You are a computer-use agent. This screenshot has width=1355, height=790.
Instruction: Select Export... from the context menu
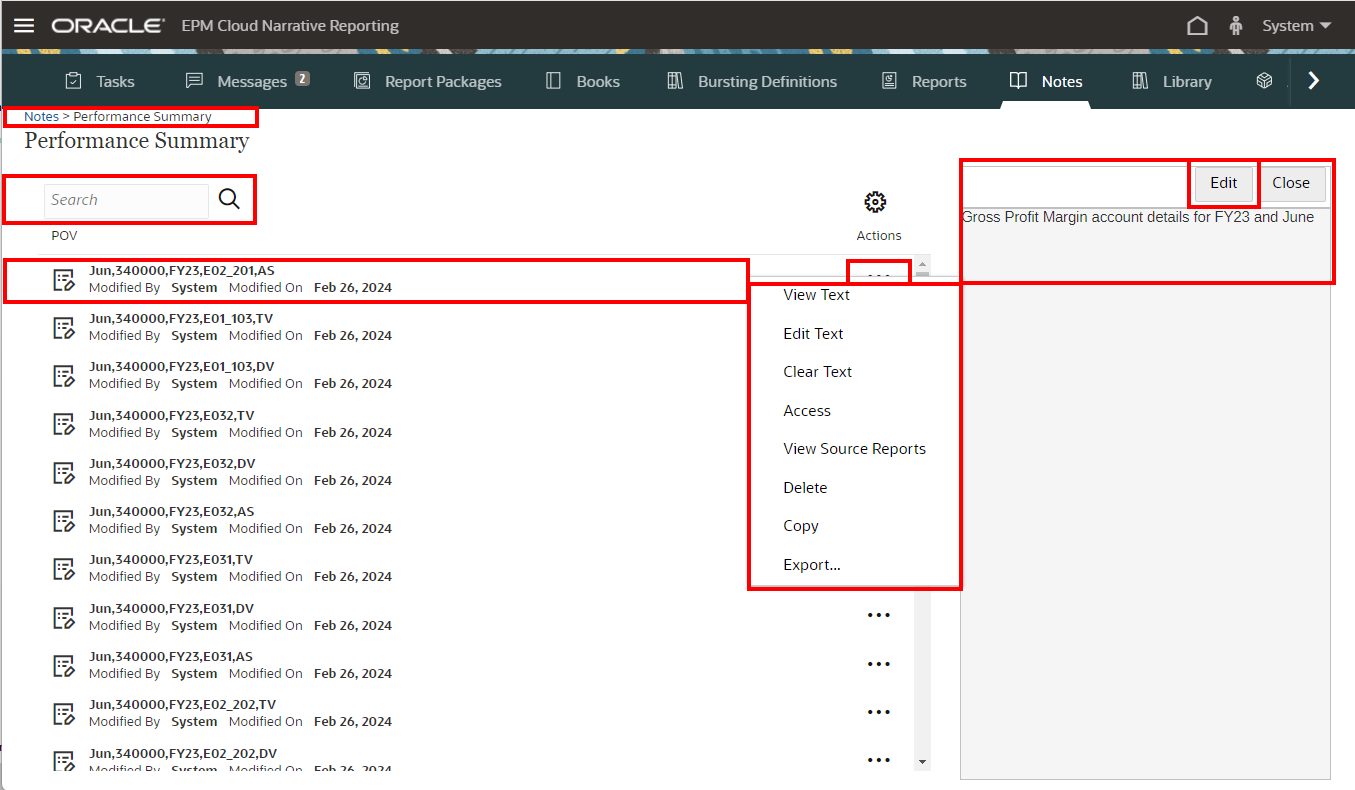(x=811, y=565)
